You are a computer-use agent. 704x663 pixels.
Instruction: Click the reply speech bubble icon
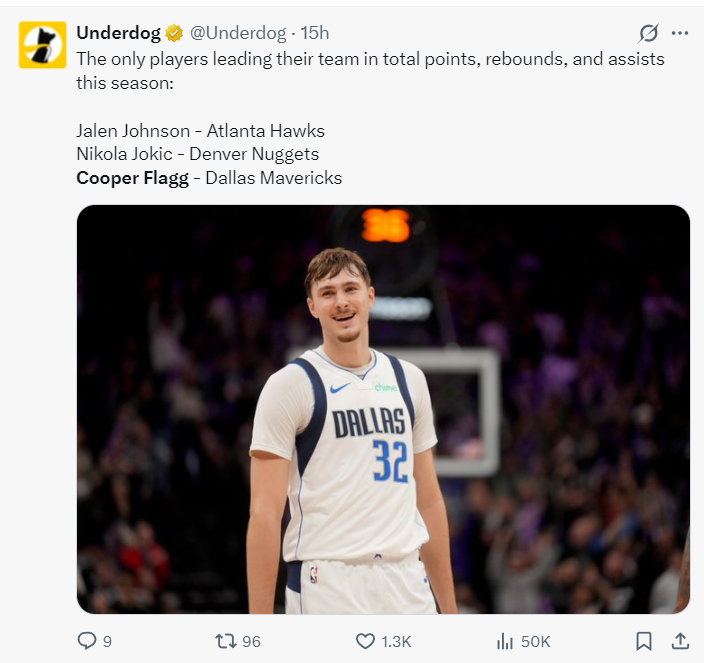87,641
